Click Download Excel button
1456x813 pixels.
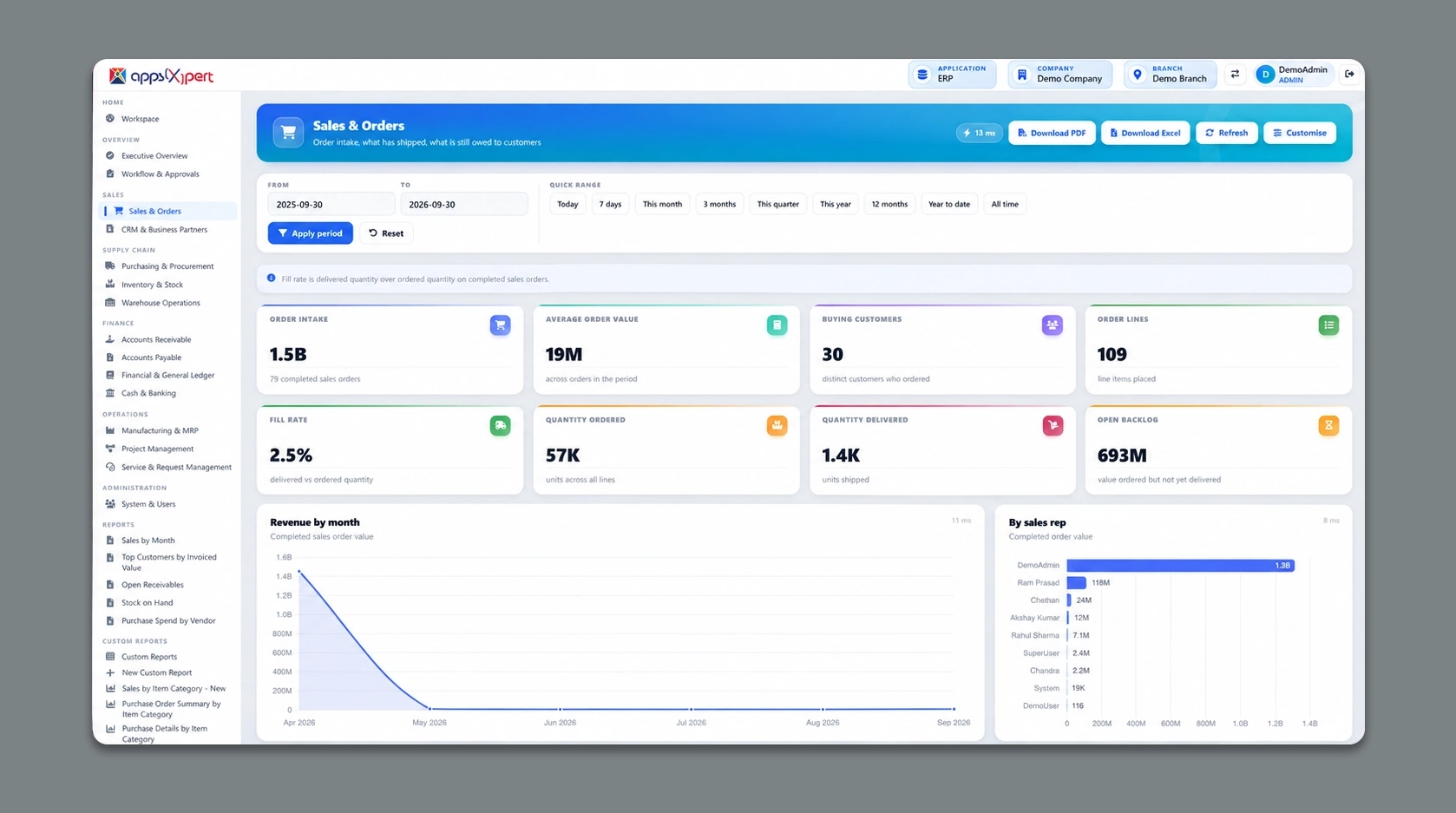(x=1145, y=133)
